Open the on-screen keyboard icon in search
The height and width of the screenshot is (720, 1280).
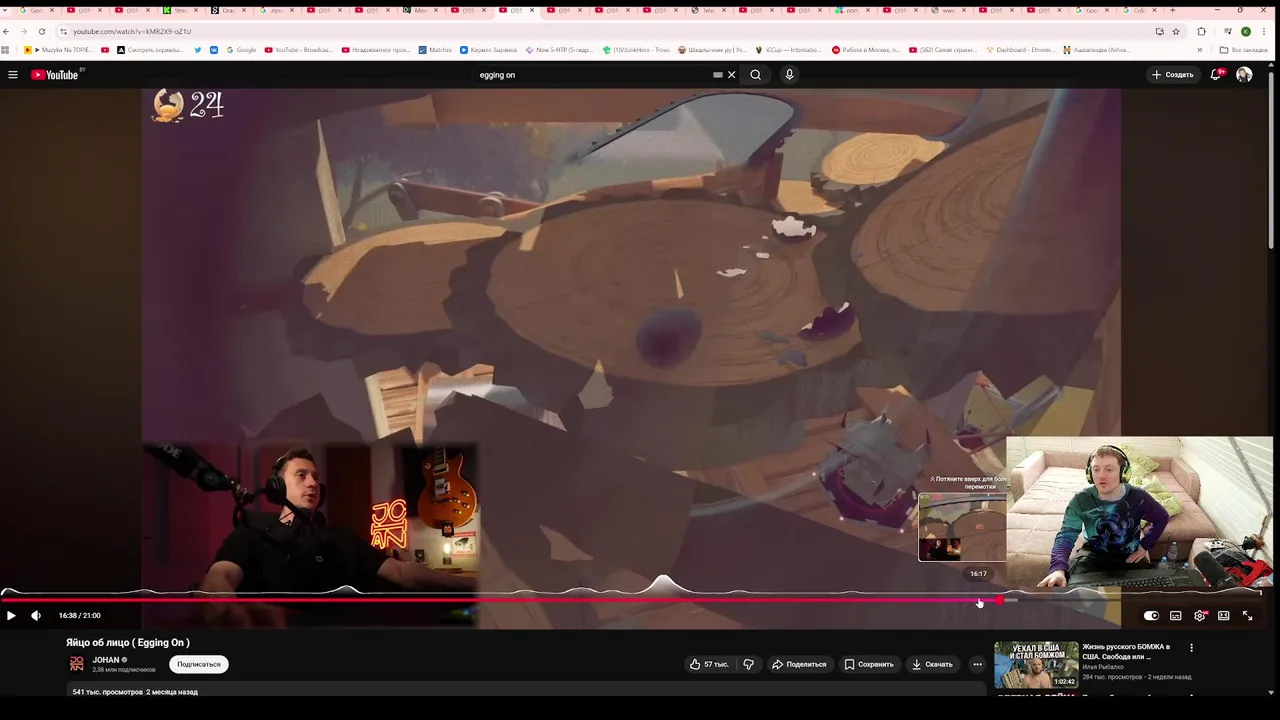[x=717, y=75]
